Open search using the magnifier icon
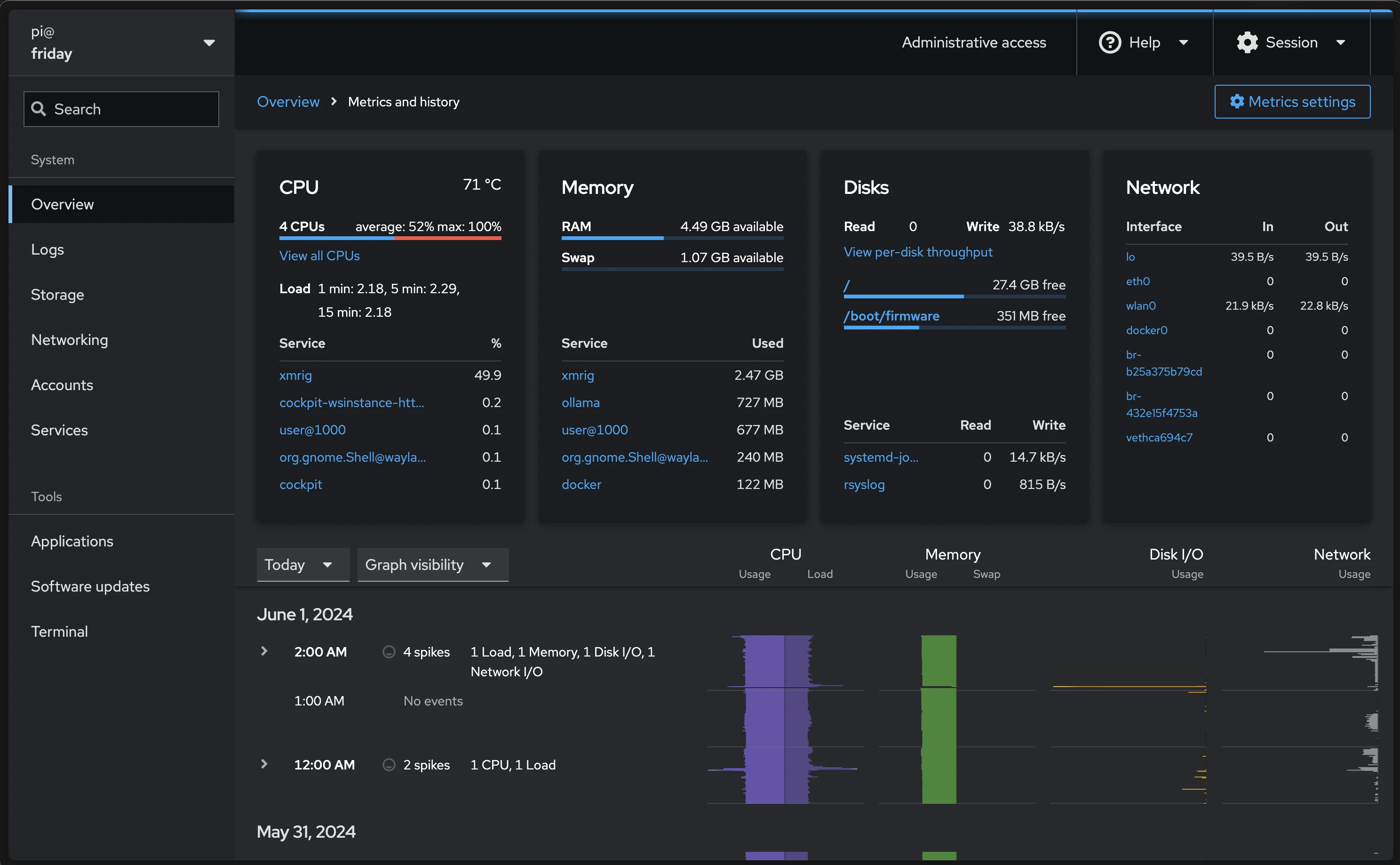This screenshot has width=1400, height=865. click(x=39, y=109)
